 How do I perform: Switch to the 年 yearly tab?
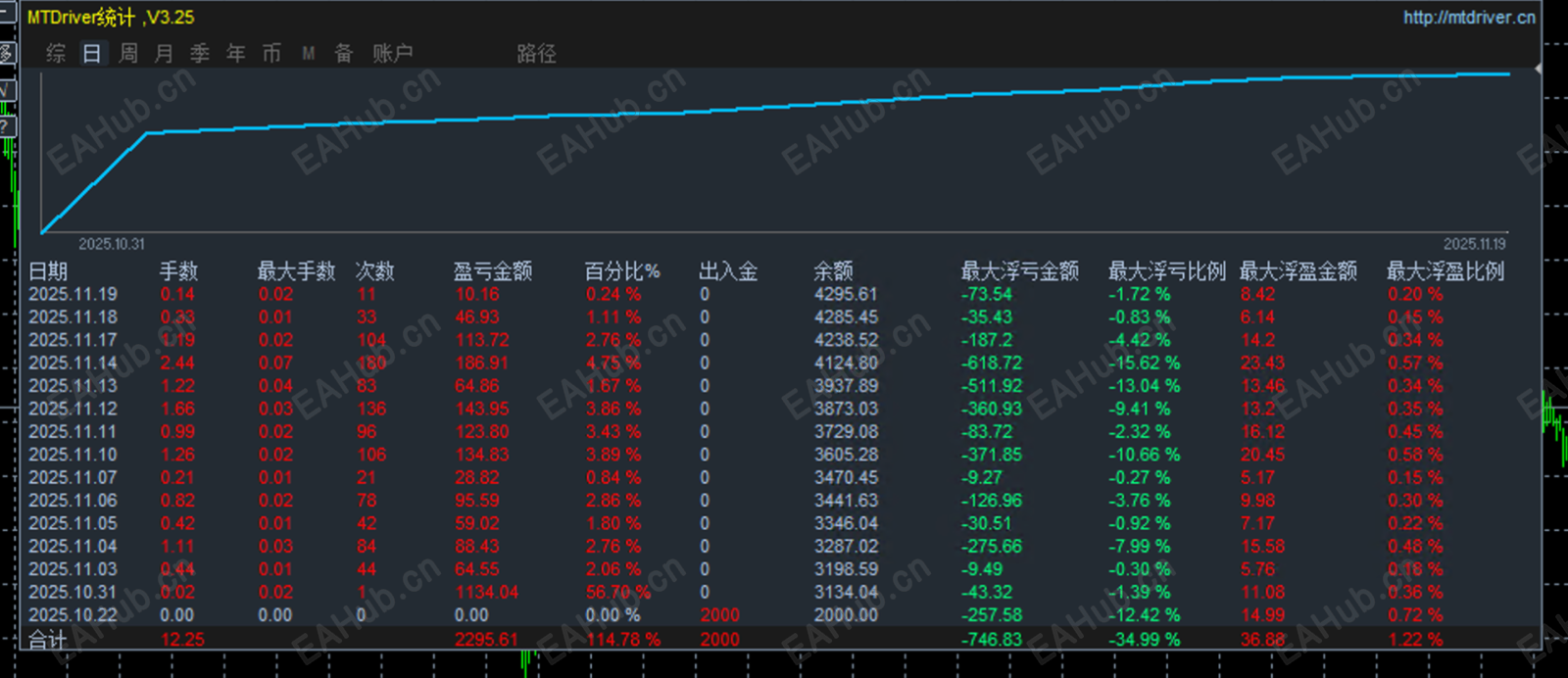click(x=236, y=54)
